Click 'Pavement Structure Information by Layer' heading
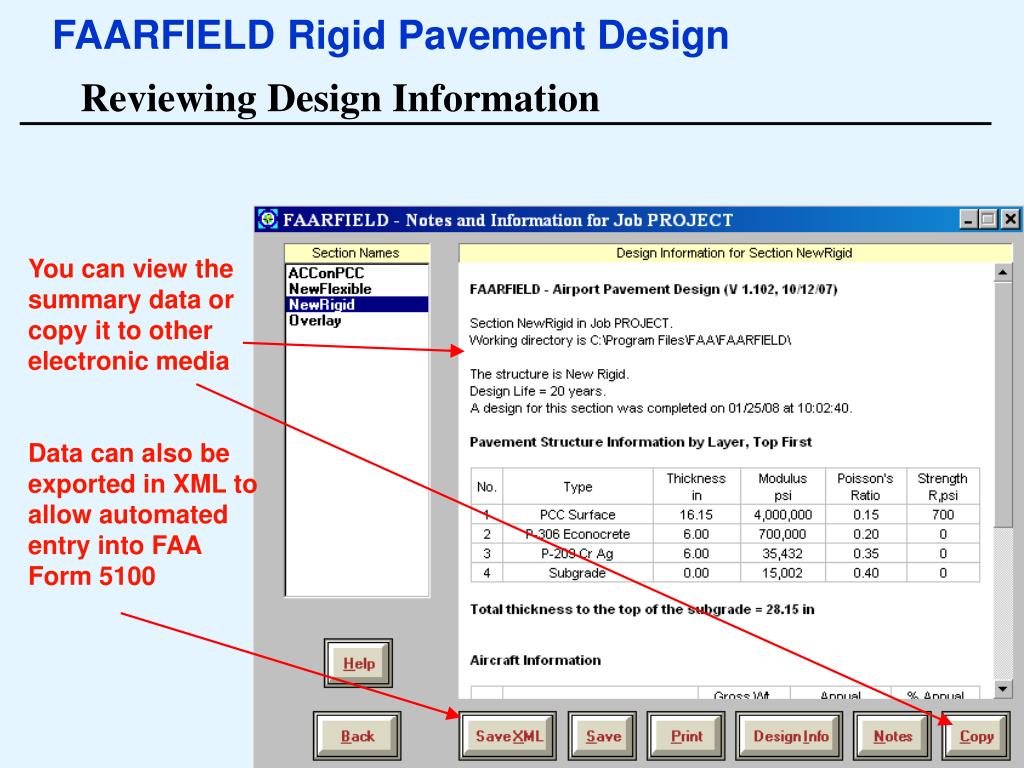Image resolution: width=1024 pixels, height=768 pixels. click(641, 442)
